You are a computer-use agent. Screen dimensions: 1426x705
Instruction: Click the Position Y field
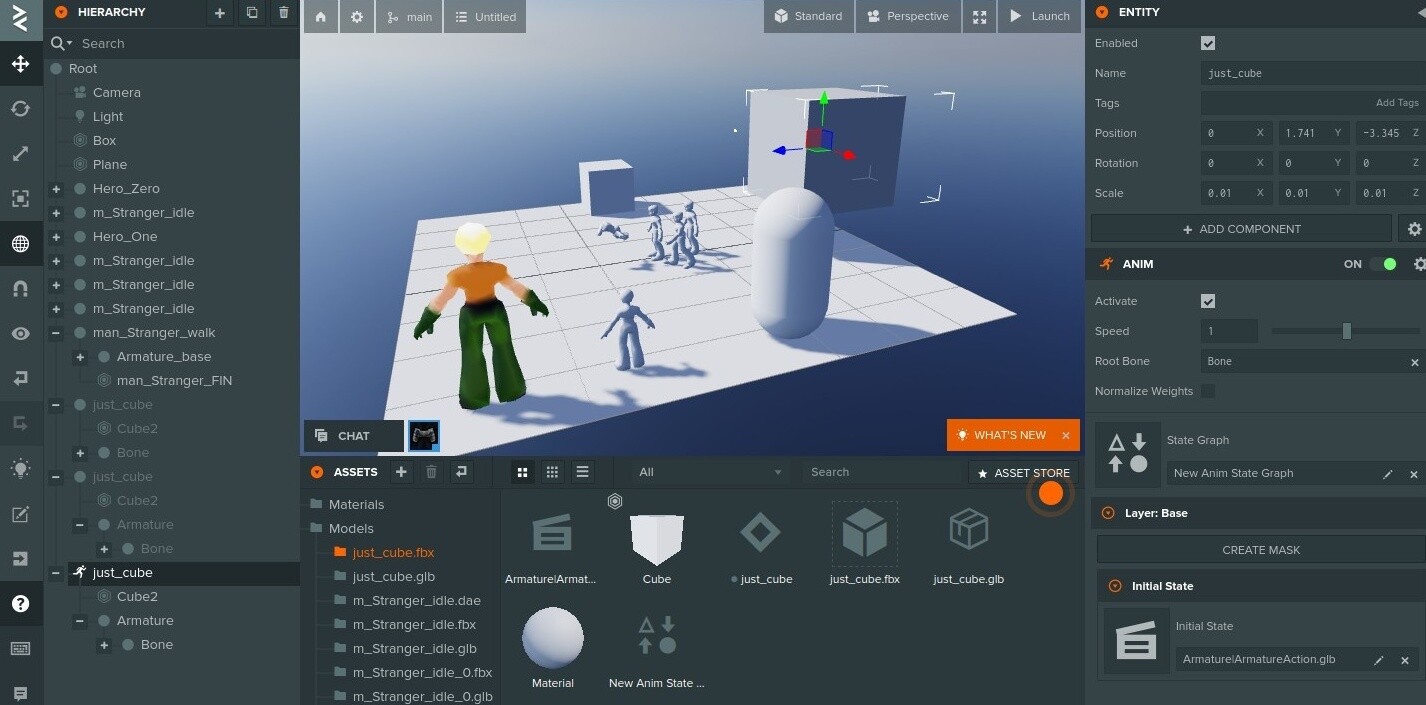tap(1312, 133)
